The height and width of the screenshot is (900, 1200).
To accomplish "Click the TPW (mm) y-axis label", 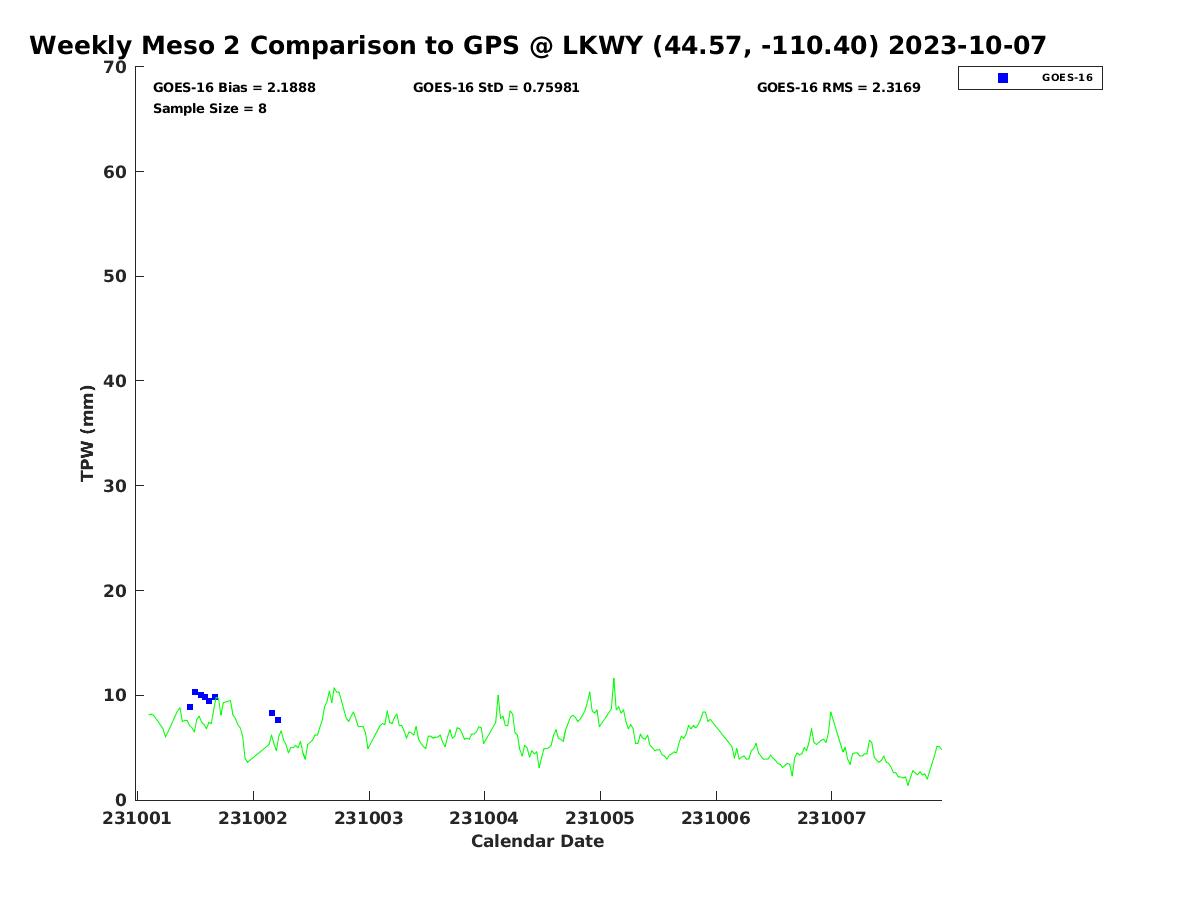I will (x=88, y=433).
